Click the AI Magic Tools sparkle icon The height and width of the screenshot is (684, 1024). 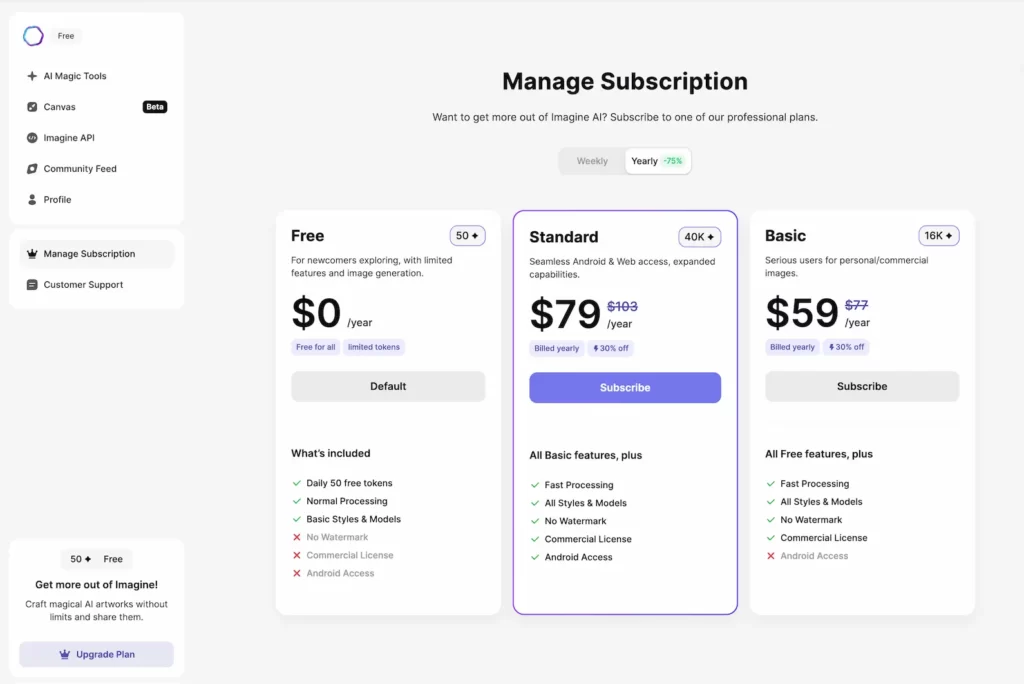tap(32, 76)
